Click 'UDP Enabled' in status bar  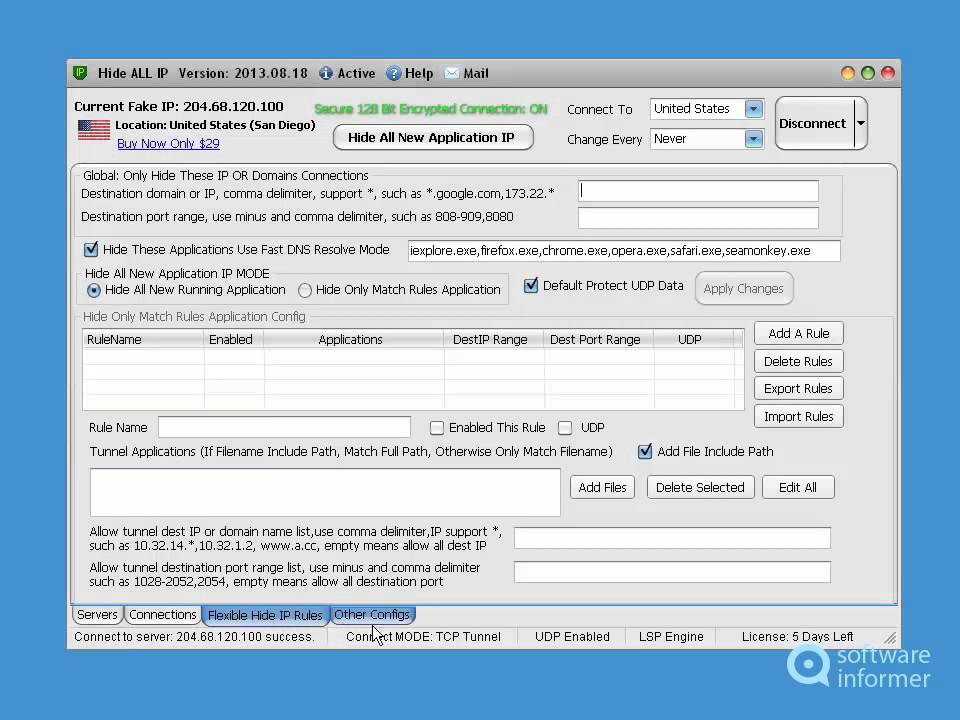pyautogui.click(x=572, y=637)
